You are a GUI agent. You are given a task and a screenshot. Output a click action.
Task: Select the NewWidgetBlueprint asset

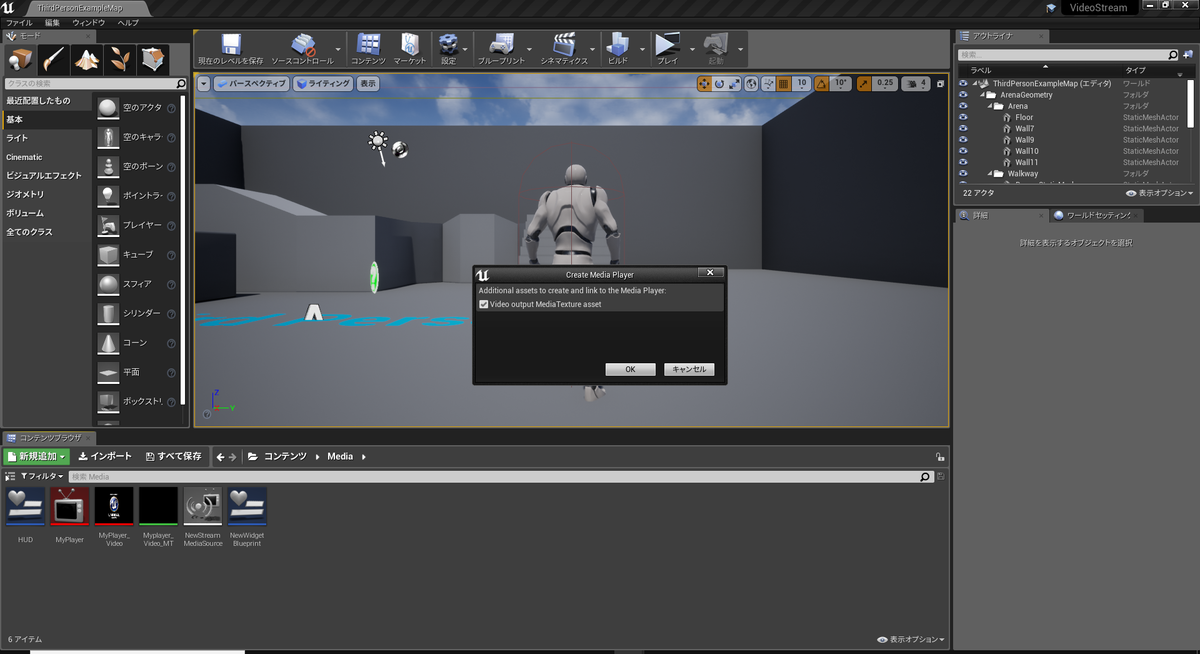pyautogui.click(x=246, y=506)
